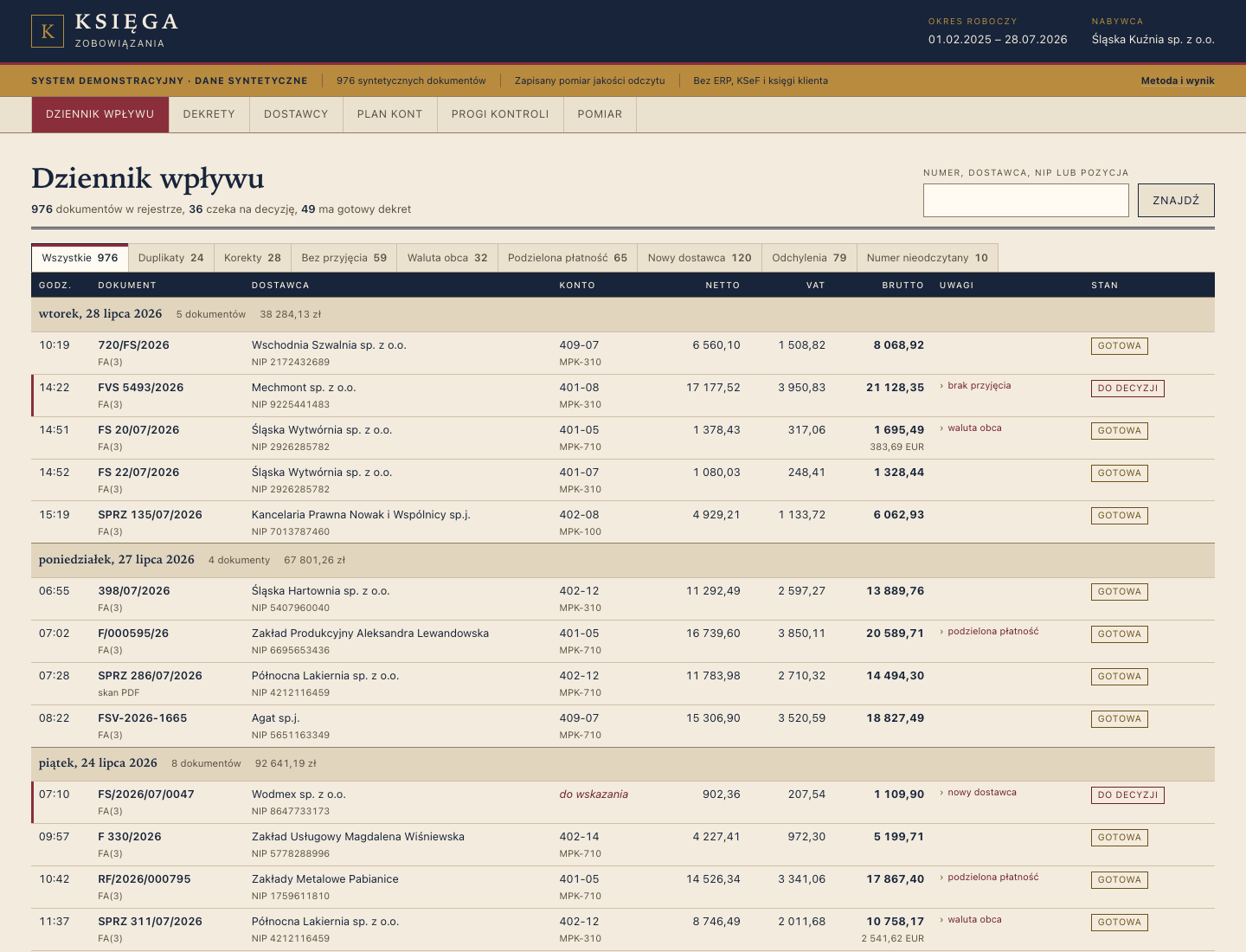Open document RF/2026/000795

click(145, 879)
